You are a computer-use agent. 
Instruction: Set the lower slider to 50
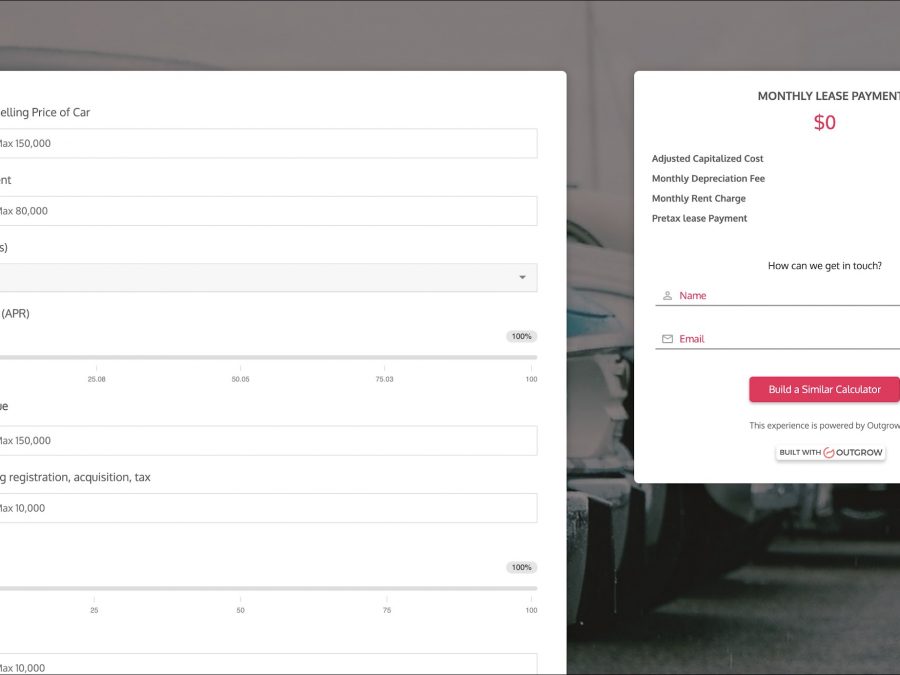[x=240, y=588]
